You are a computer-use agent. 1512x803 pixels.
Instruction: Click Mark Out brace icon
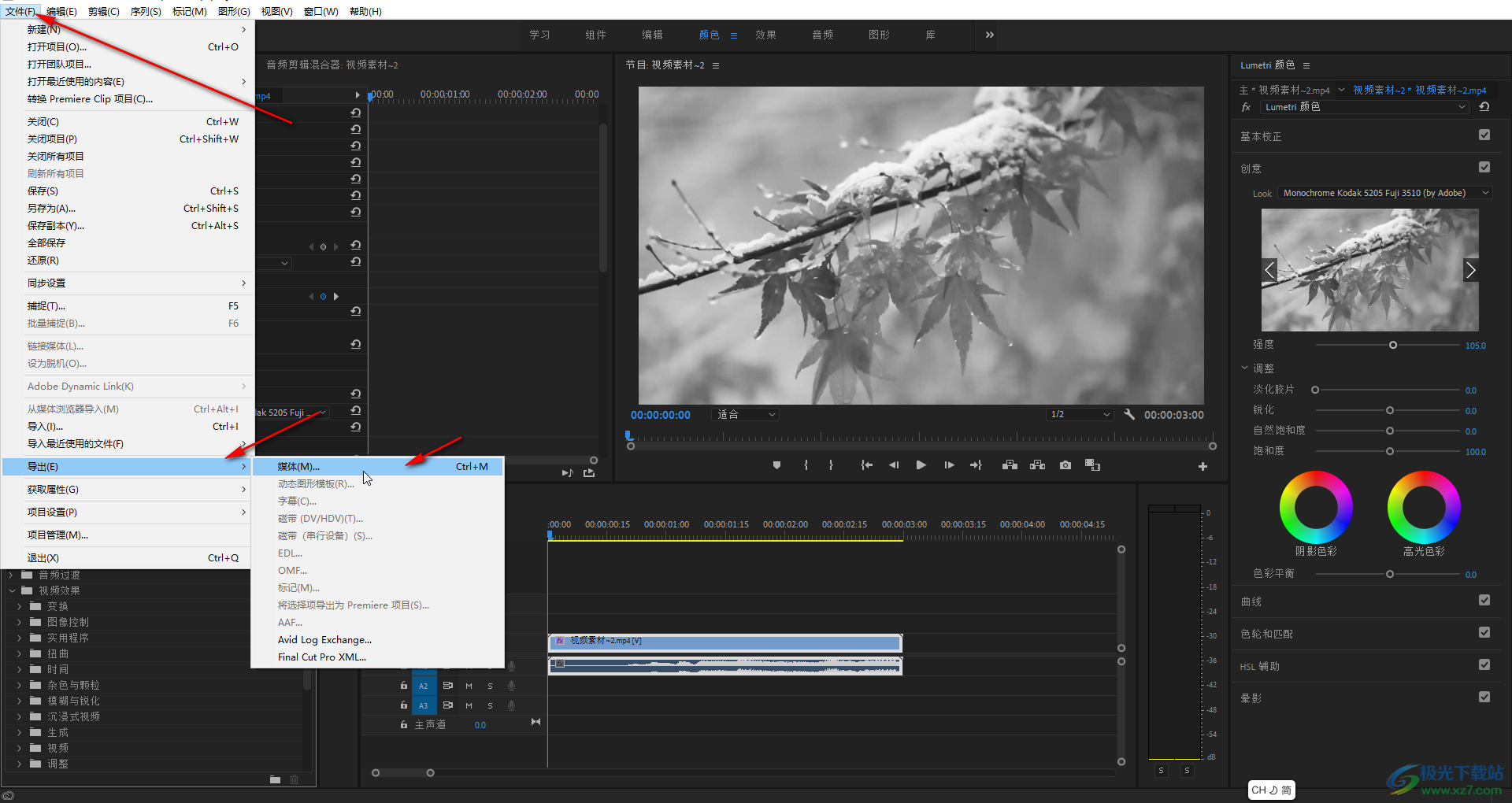click(831, 465)
